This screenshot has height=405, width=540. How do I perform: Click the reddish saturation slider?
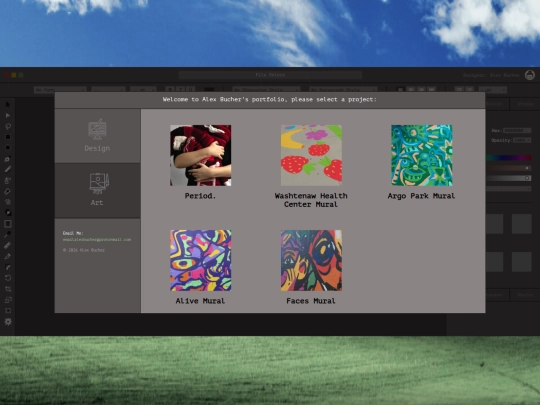pyautogui.click(x=508, y=168)
